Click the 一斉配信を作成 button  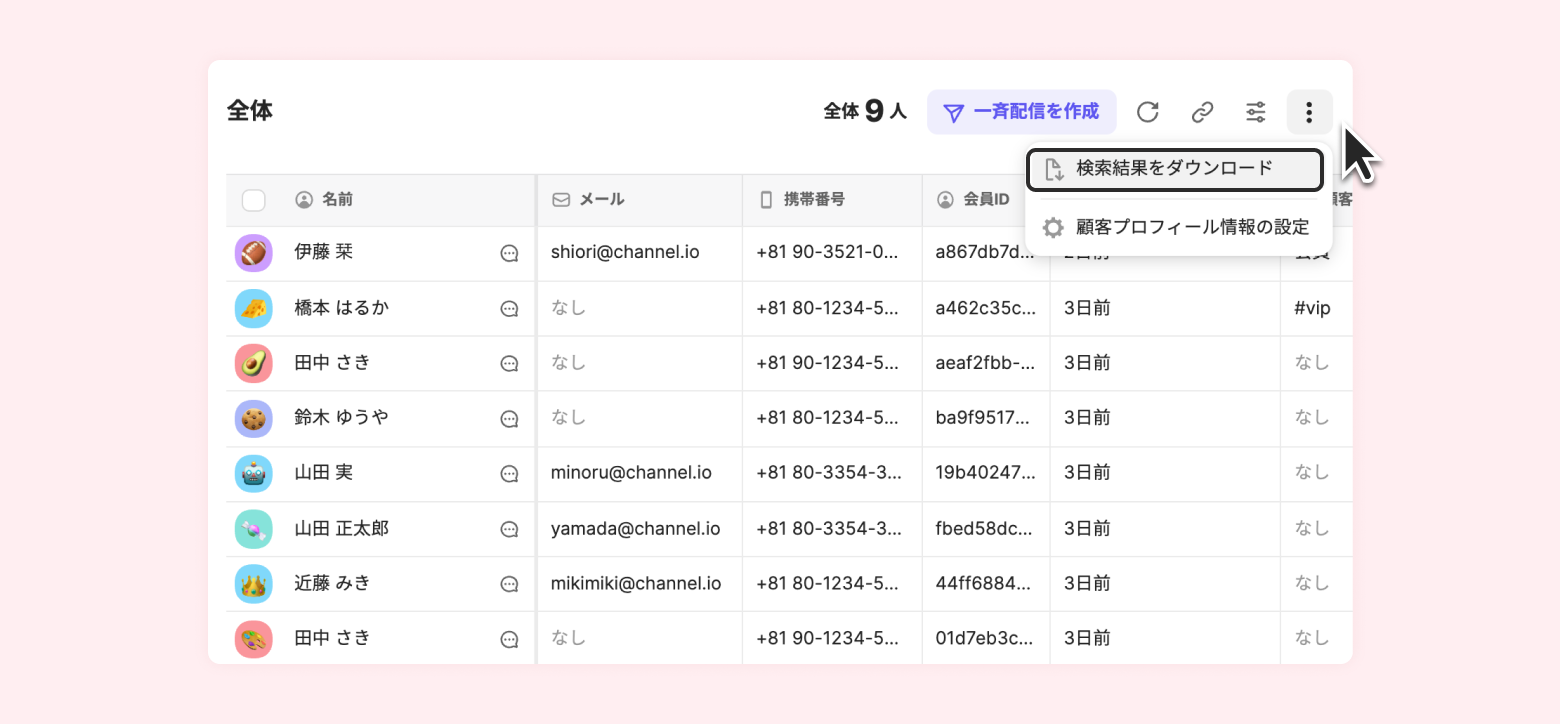click(x=1021, y=112)
